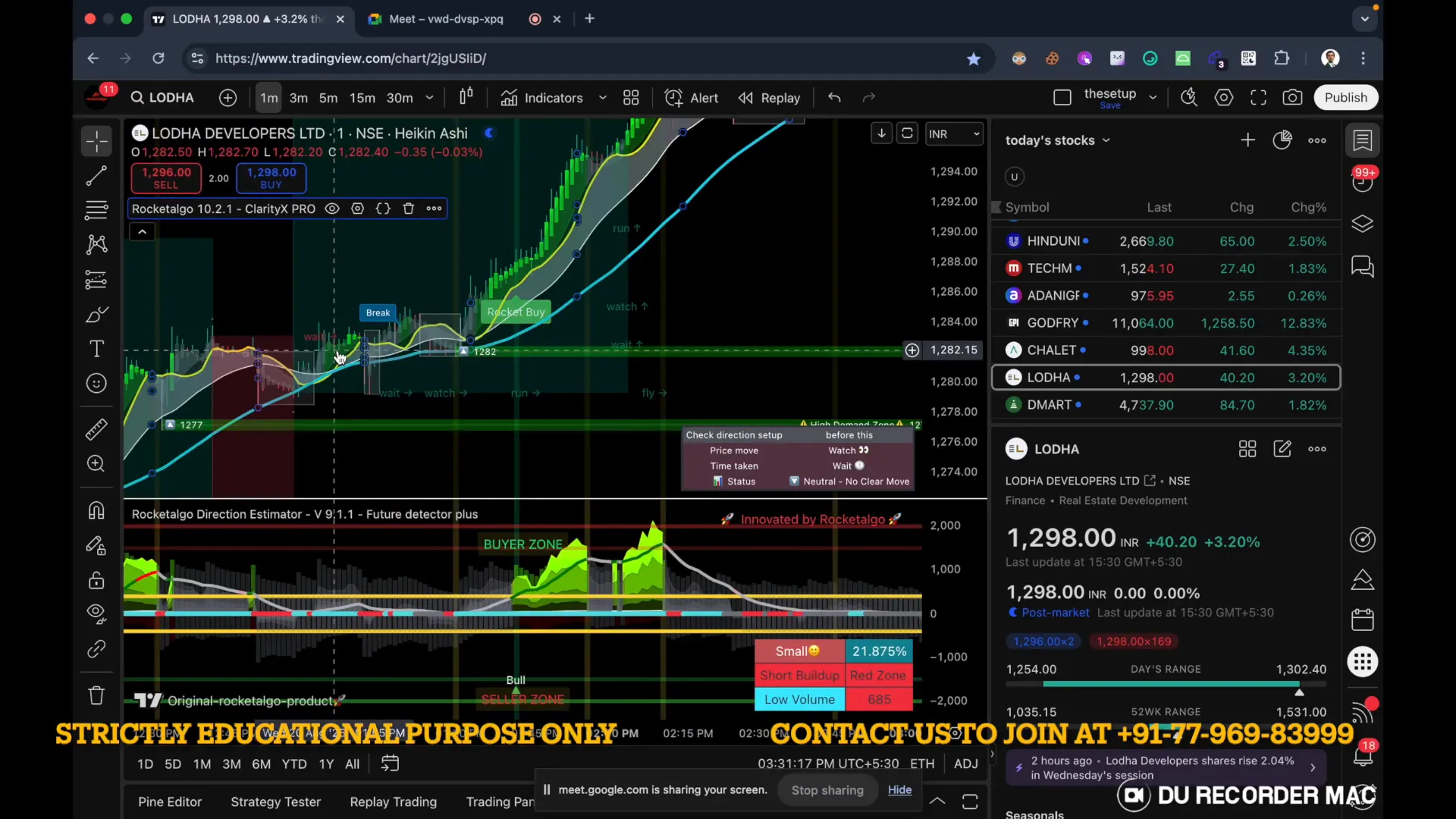Toggle stay in drawing mode
Screen dimensions: 1456x819
coord(96,545)
